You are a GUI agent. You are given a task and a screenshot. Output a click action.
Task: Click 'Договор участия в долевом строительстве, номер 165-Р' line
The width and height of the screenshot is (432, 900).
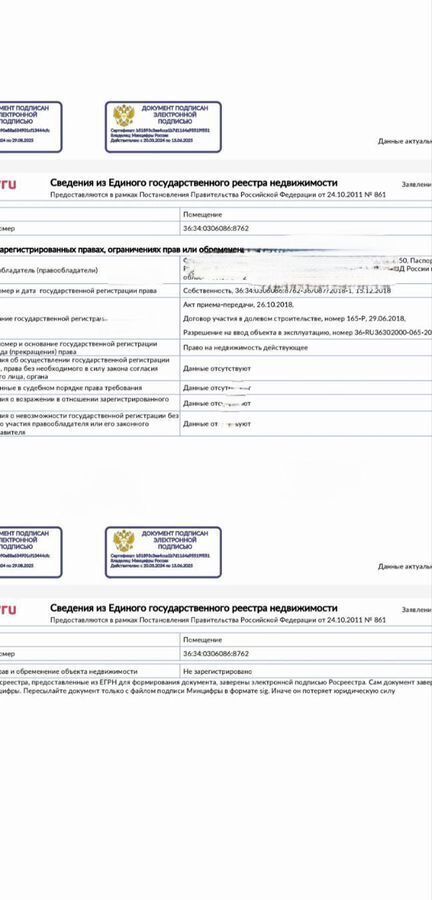coord(294,319)
